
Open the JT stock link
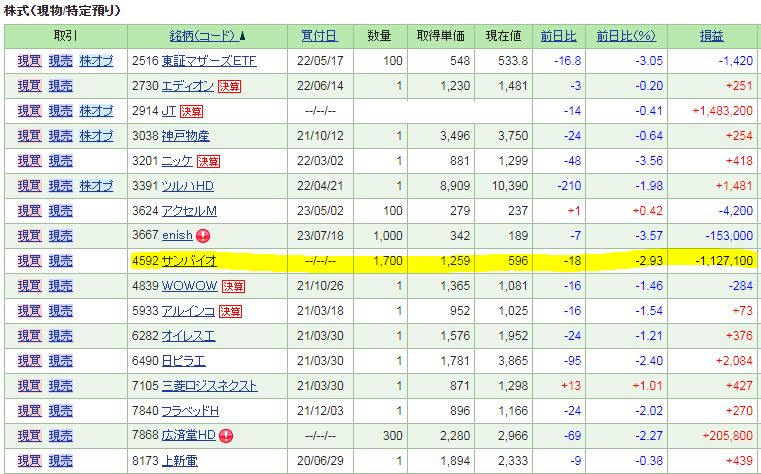[168, 111]
